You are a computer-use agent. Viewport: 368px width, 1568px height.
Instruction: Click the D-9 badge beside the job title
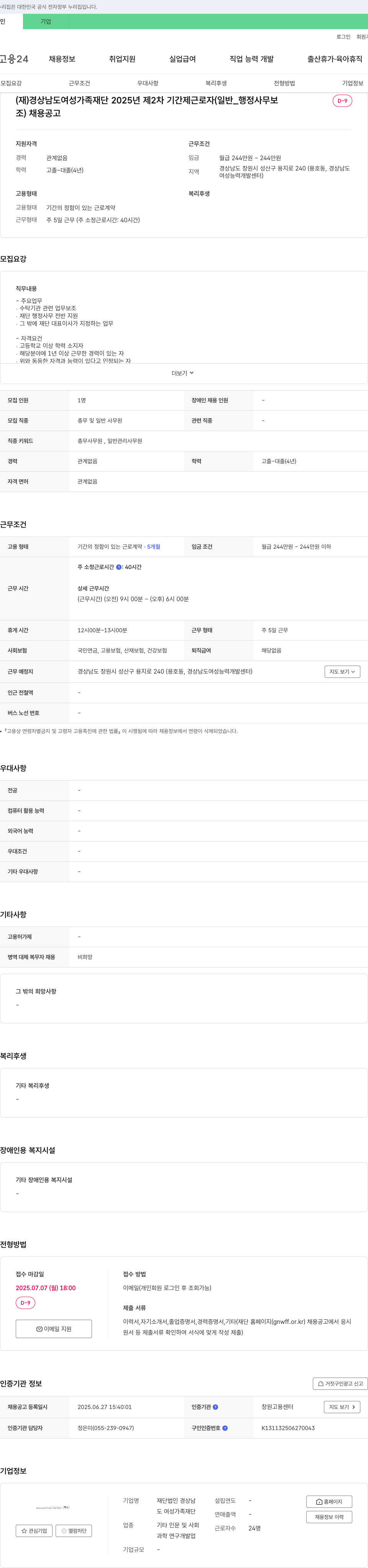pos(342,101)
